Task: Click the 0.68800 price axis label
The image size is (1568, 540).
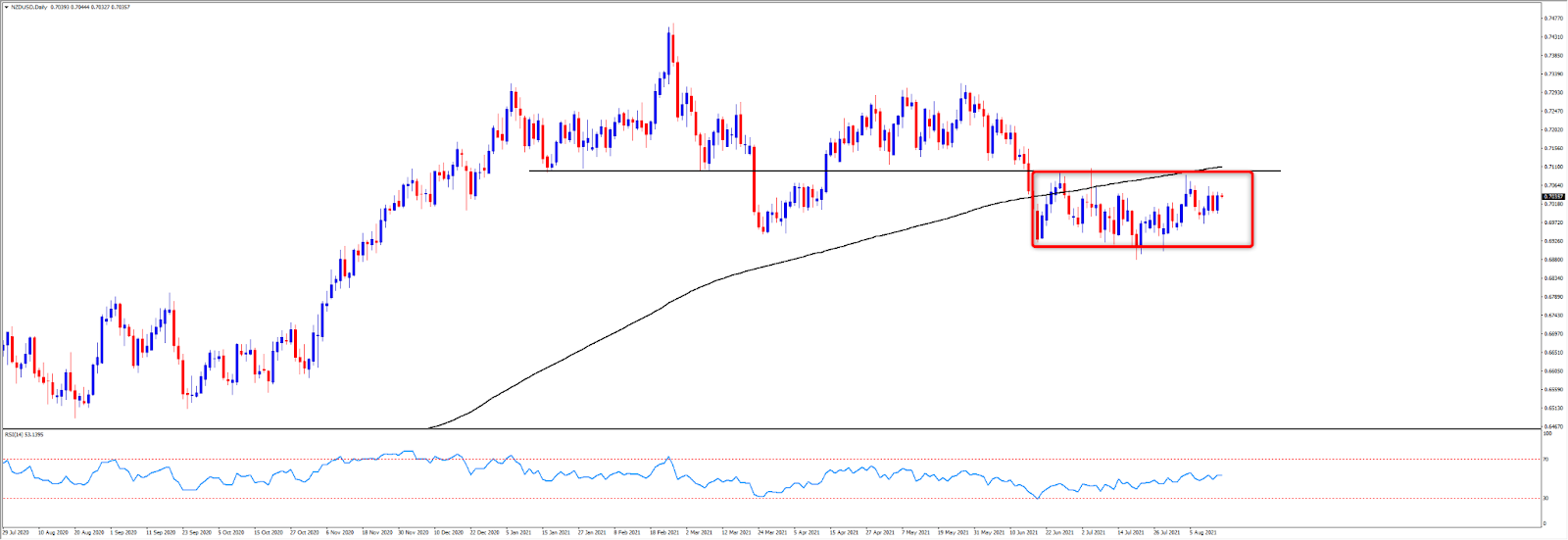Action: click(1553, 260)
